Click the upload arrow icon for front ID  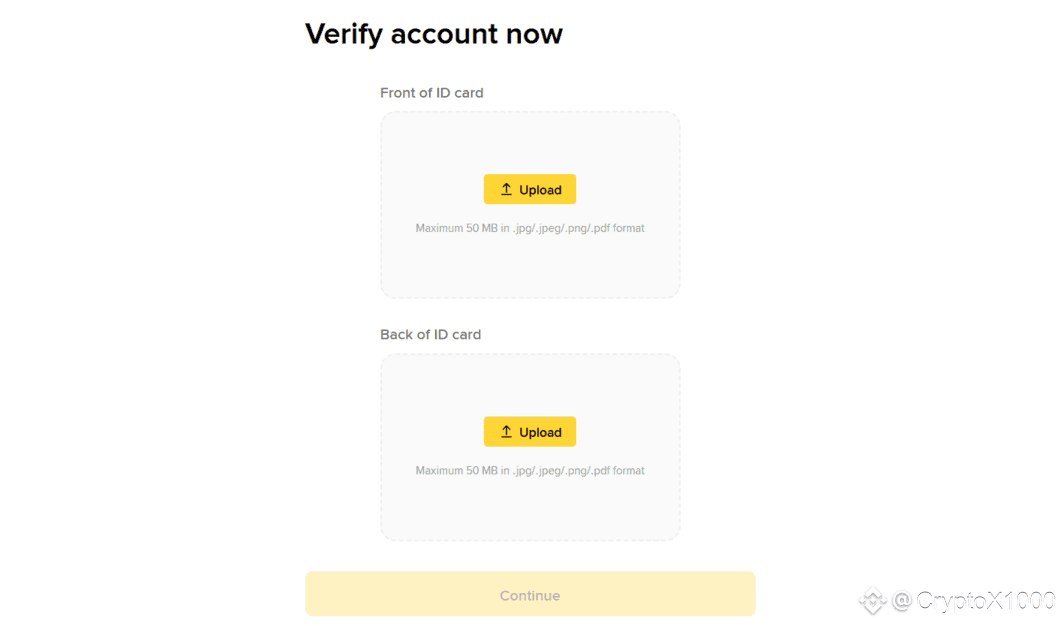pyautogui.click(x=506, y=189)
